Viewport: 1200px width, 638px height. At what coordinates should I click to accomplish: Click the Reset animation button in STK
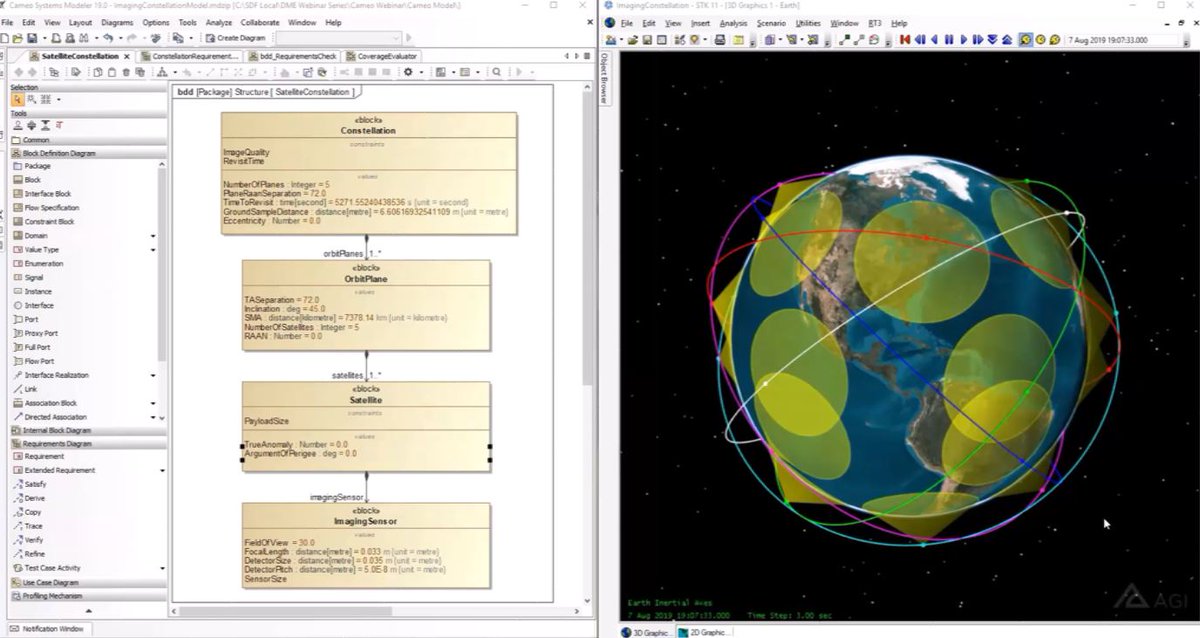[x=904, y=37]
